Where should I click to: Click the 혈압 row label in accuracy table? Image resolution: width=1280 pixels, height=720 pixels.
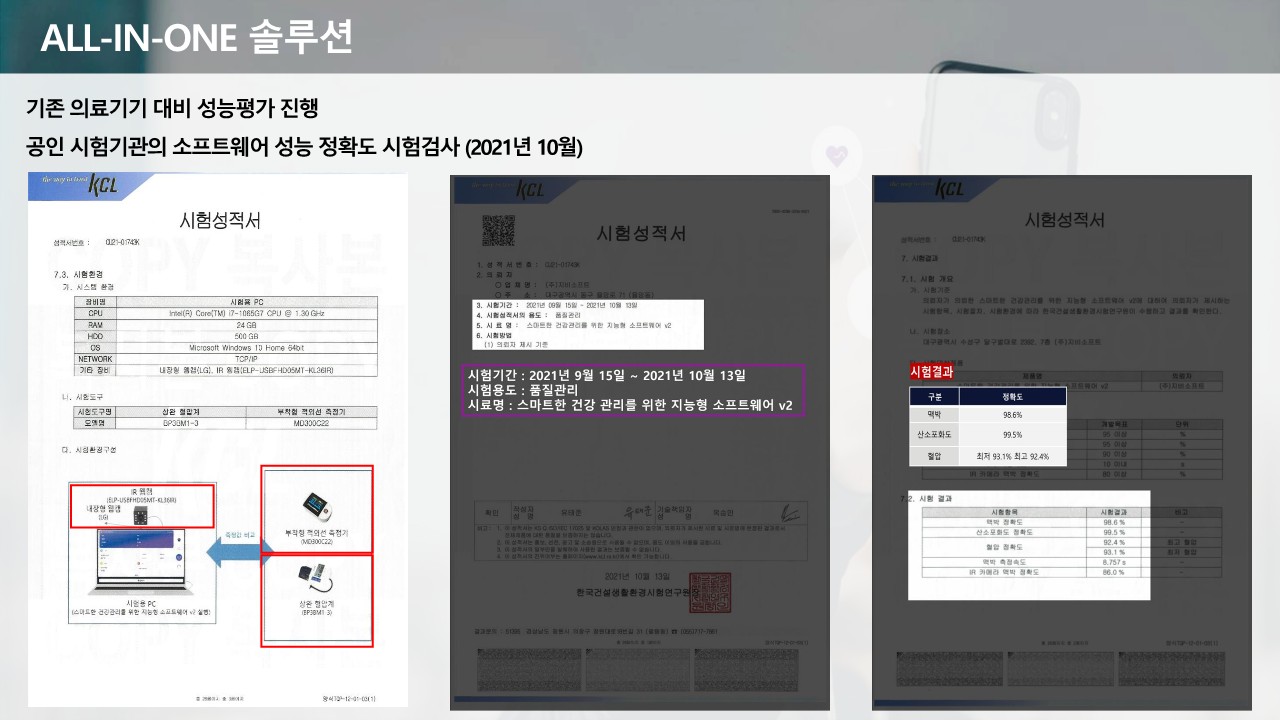click(x=935, y=456)
